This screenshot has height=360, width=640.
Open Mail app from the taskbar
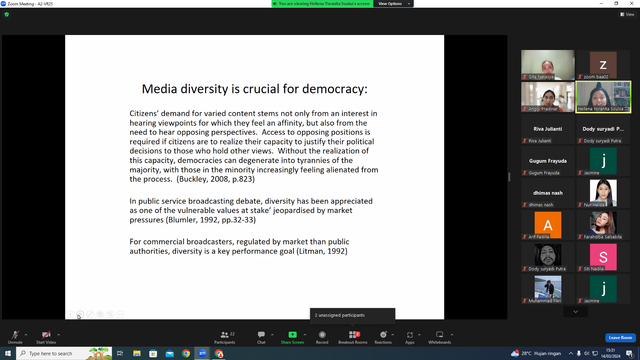pyautogui.click(x=170, y=353)
